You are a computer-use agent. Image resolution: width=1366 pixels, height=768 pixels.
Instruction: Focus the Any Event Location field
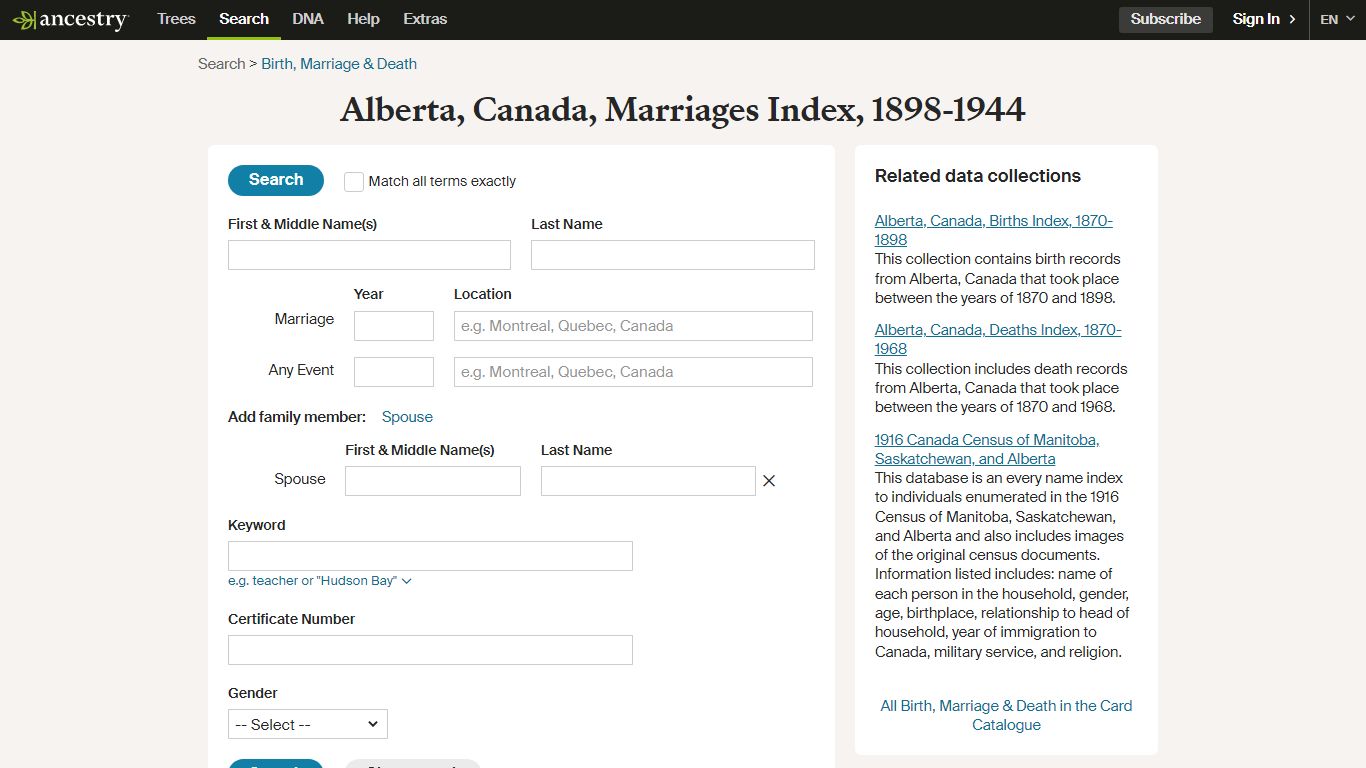633,372
